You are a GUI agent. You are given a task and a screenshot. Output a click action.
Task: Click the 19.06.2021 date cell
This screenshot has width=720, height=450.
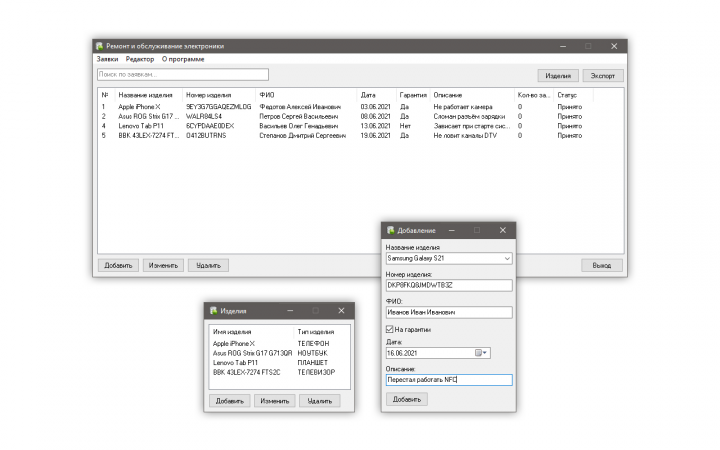click(375, 135)
